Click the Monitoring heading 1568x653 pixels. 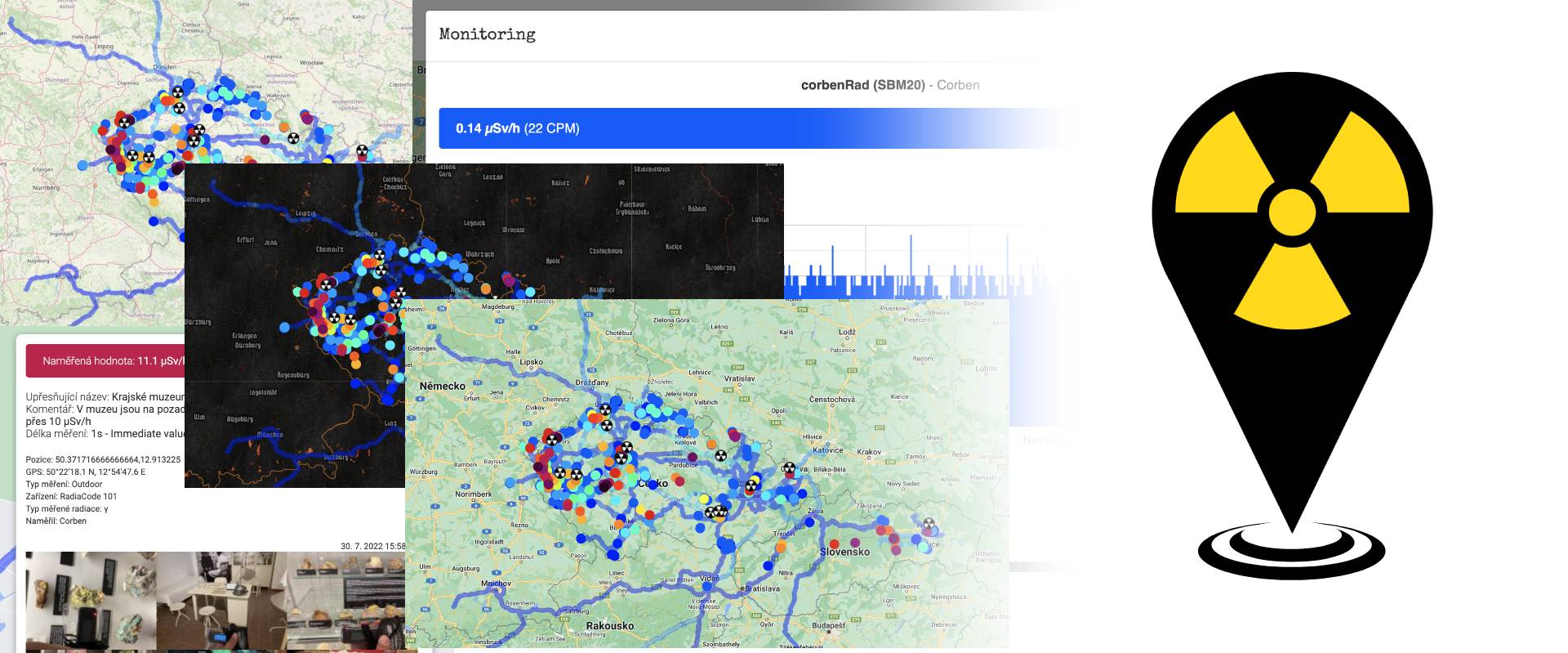488,34
